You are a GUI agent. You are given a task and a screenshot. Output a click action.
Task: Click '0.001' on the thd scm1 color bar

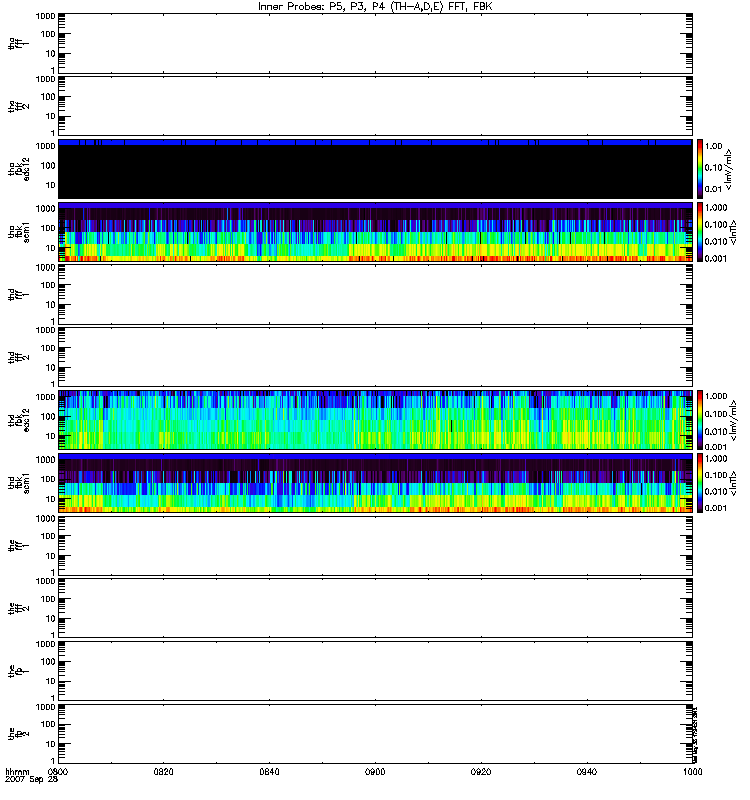tap(716, 508)
